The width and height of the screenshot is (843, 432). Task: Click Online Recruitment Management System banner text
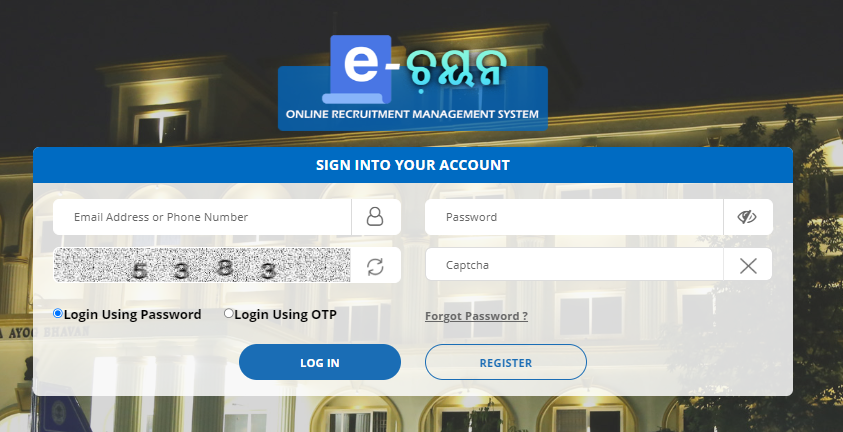pos(412,114)
